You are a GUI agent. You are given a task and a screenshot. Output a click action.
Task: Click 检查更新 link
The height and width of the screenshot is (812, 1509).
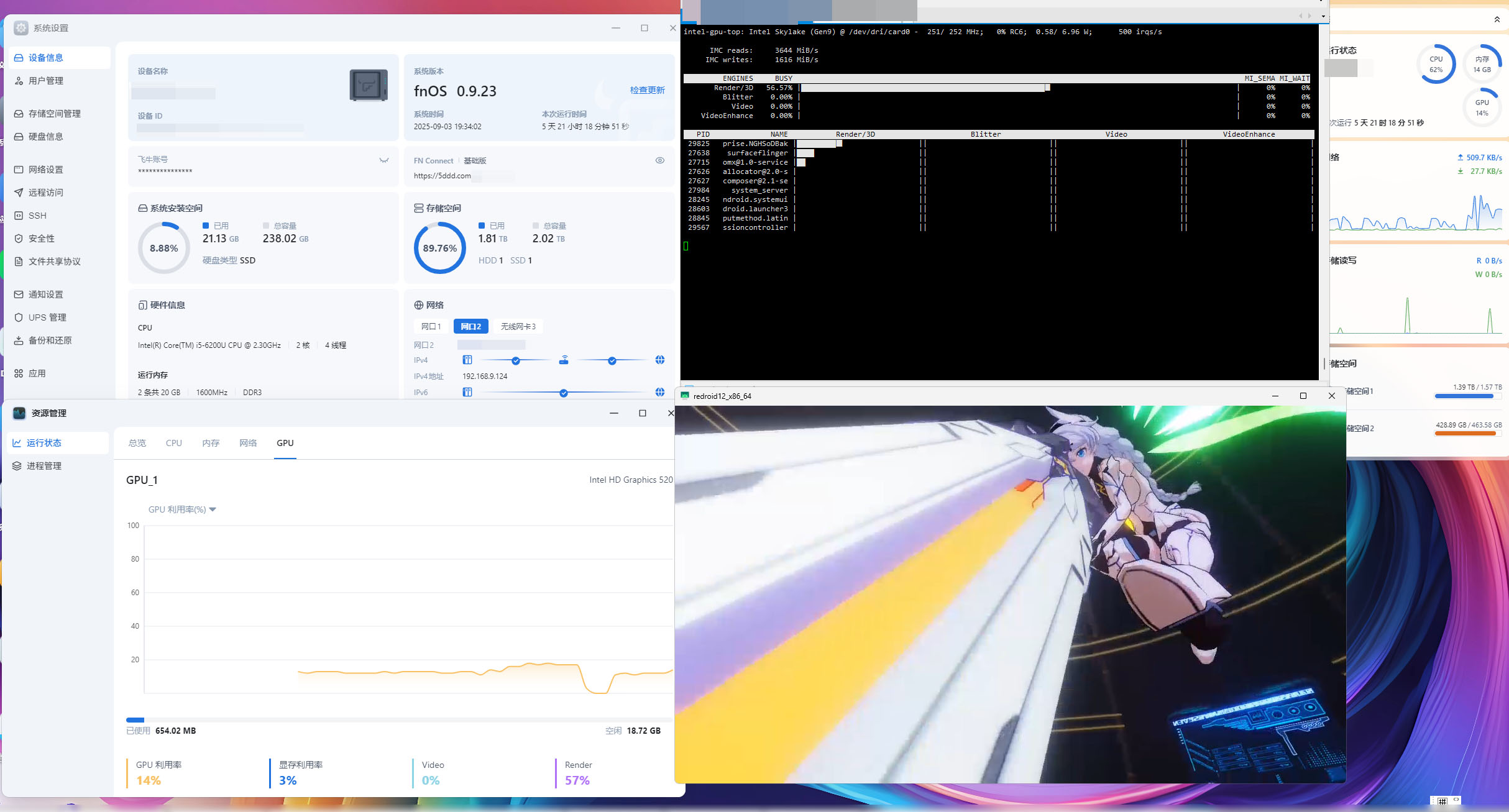point(647,90)
